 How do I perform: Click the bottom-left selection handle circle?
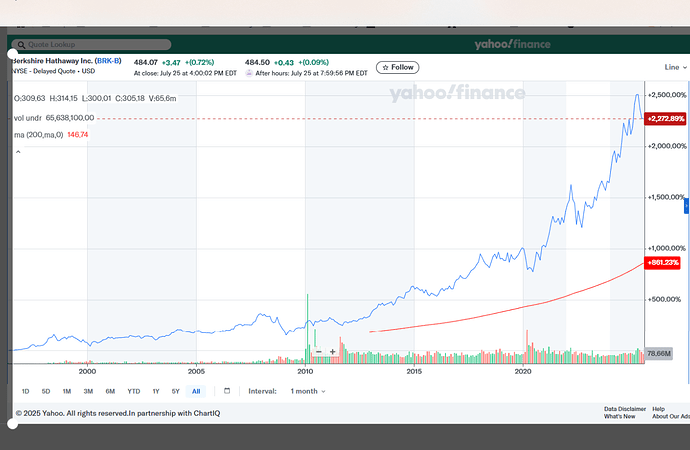(x=13, y=424)
